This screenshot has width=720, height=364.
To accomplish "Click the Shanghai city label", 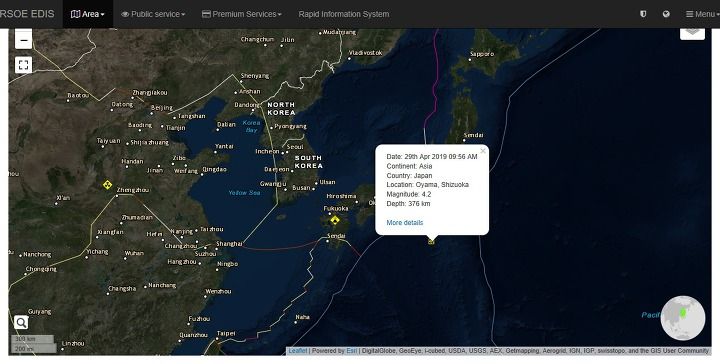I will tap(229, 244).
